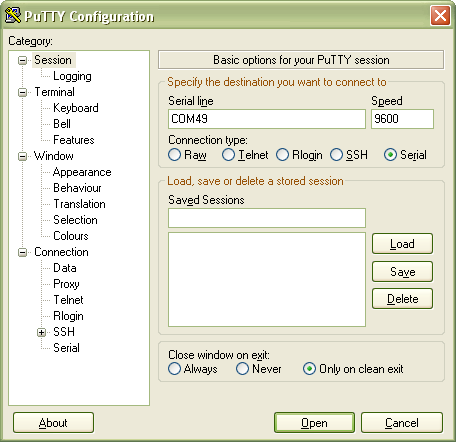Open the Session category
The image size is (456, 442).
53,60
